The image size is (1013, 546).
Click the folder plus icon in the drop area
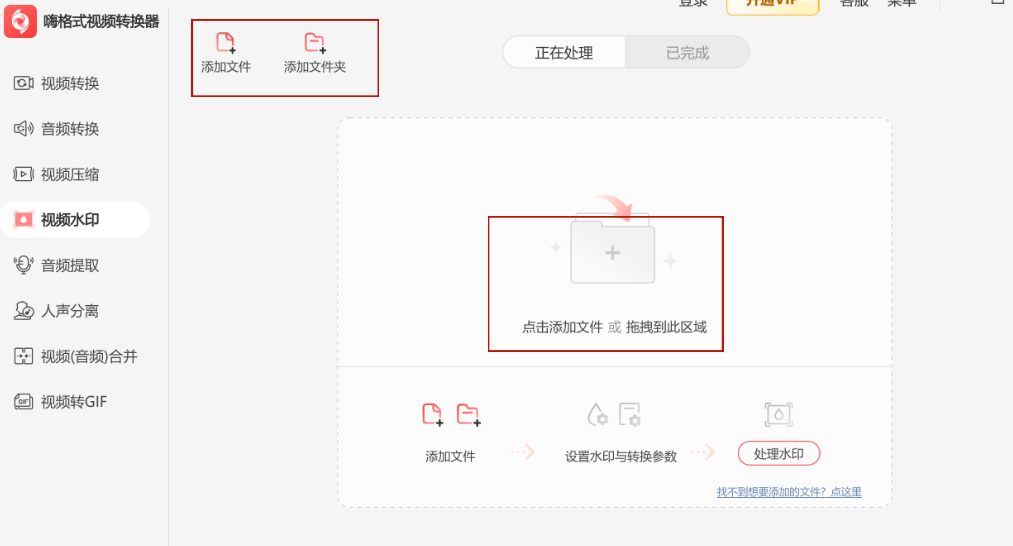point(612,251)
